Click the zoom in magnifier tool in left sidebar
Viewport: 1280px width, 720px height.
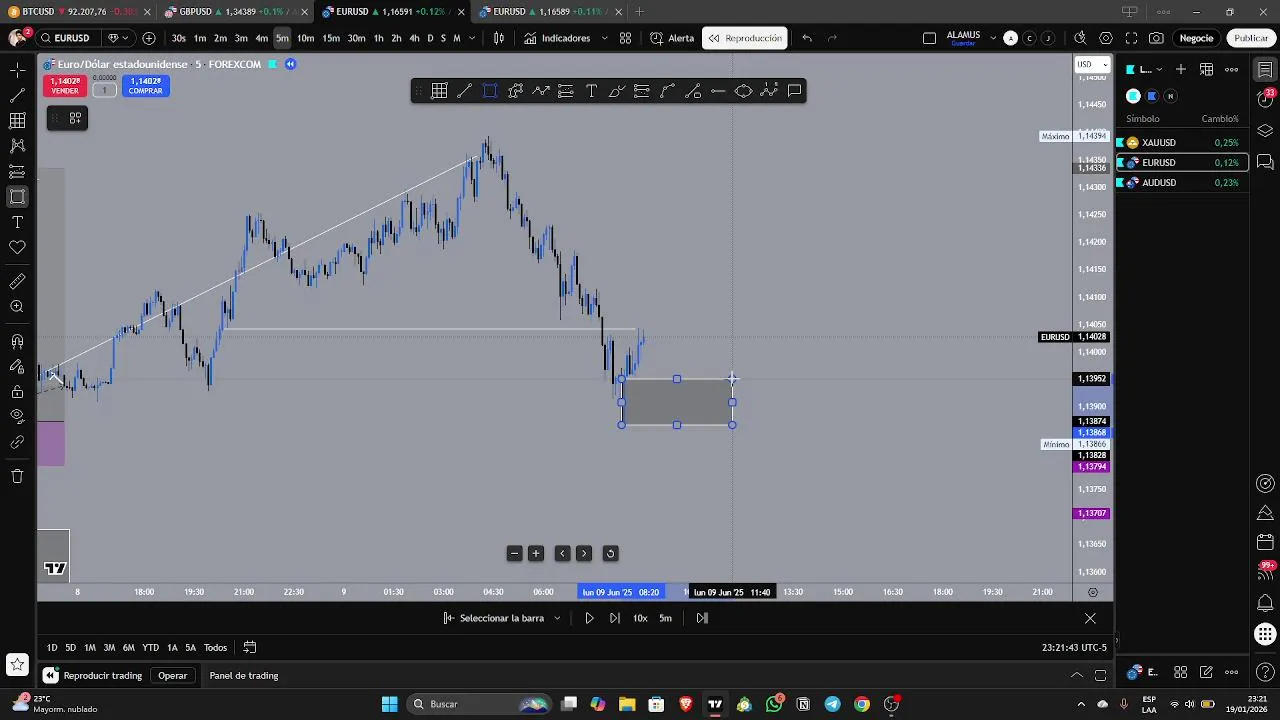[17, 307]
